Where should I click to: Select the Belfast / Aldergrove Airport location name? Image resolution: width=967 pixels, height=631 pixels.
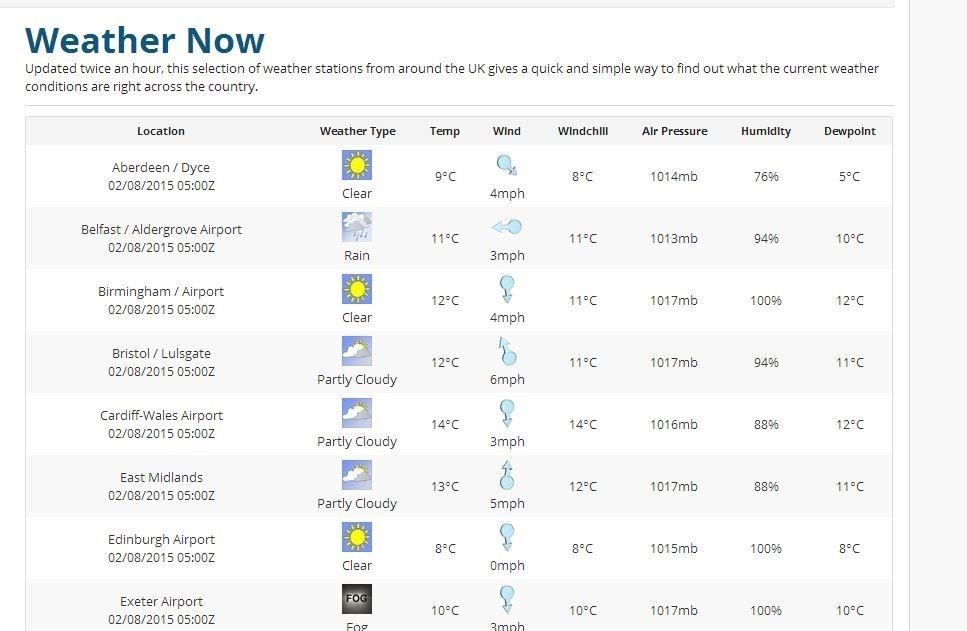tap(161, 229)
